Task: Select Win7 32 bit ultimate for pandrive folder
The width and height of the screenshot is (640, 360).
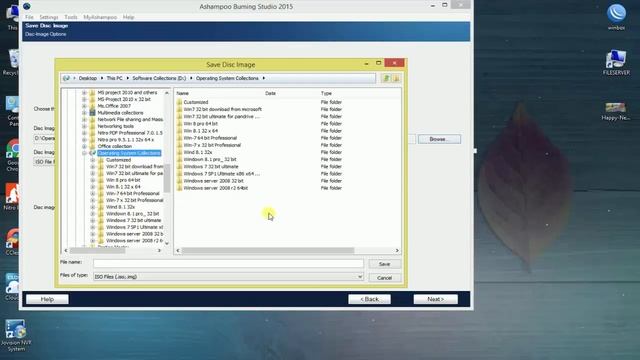Action: pyautogui.click(x=221, y=116)
